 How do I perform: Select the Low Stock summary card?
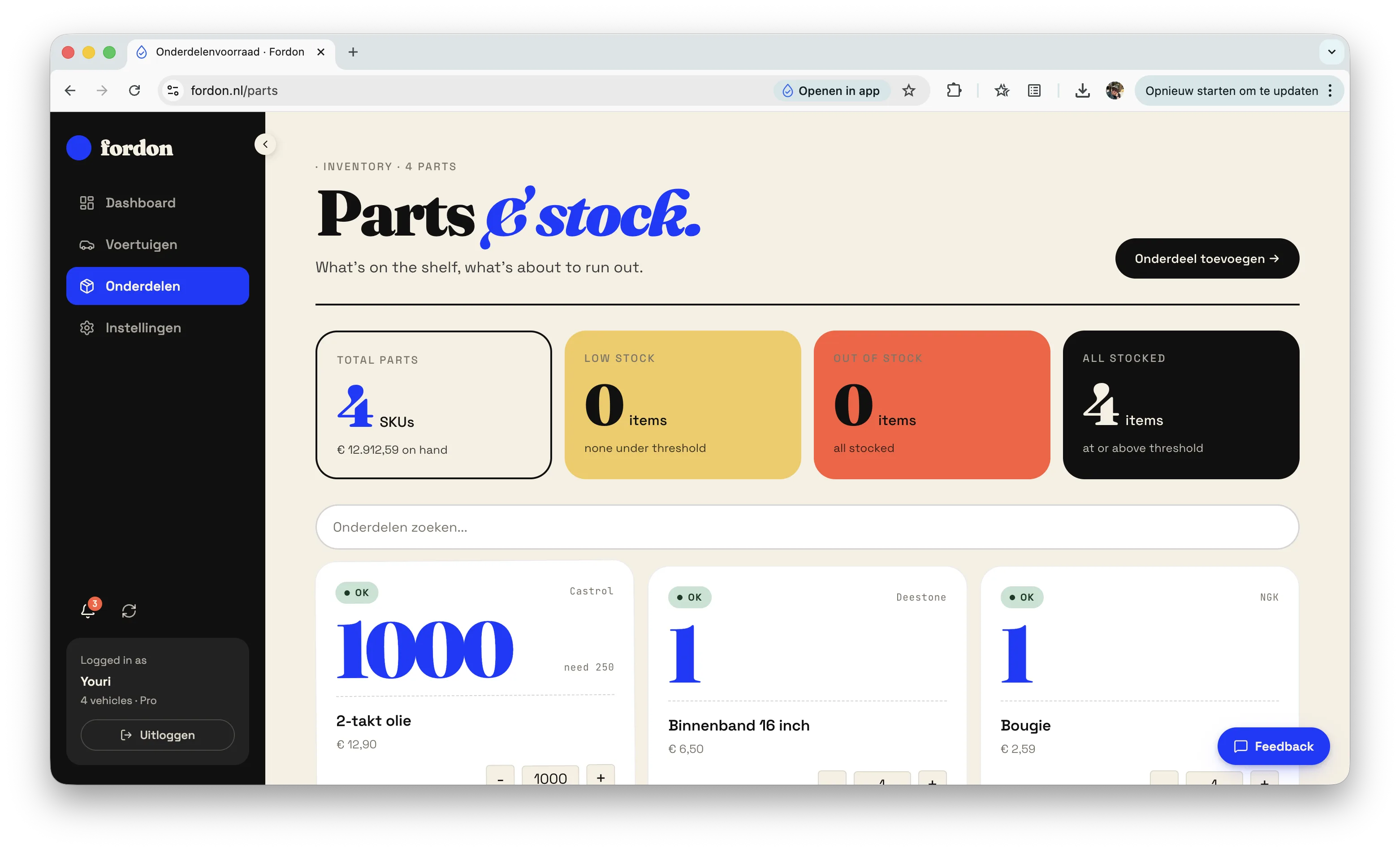pyautogui.click(x=683, y=405)
